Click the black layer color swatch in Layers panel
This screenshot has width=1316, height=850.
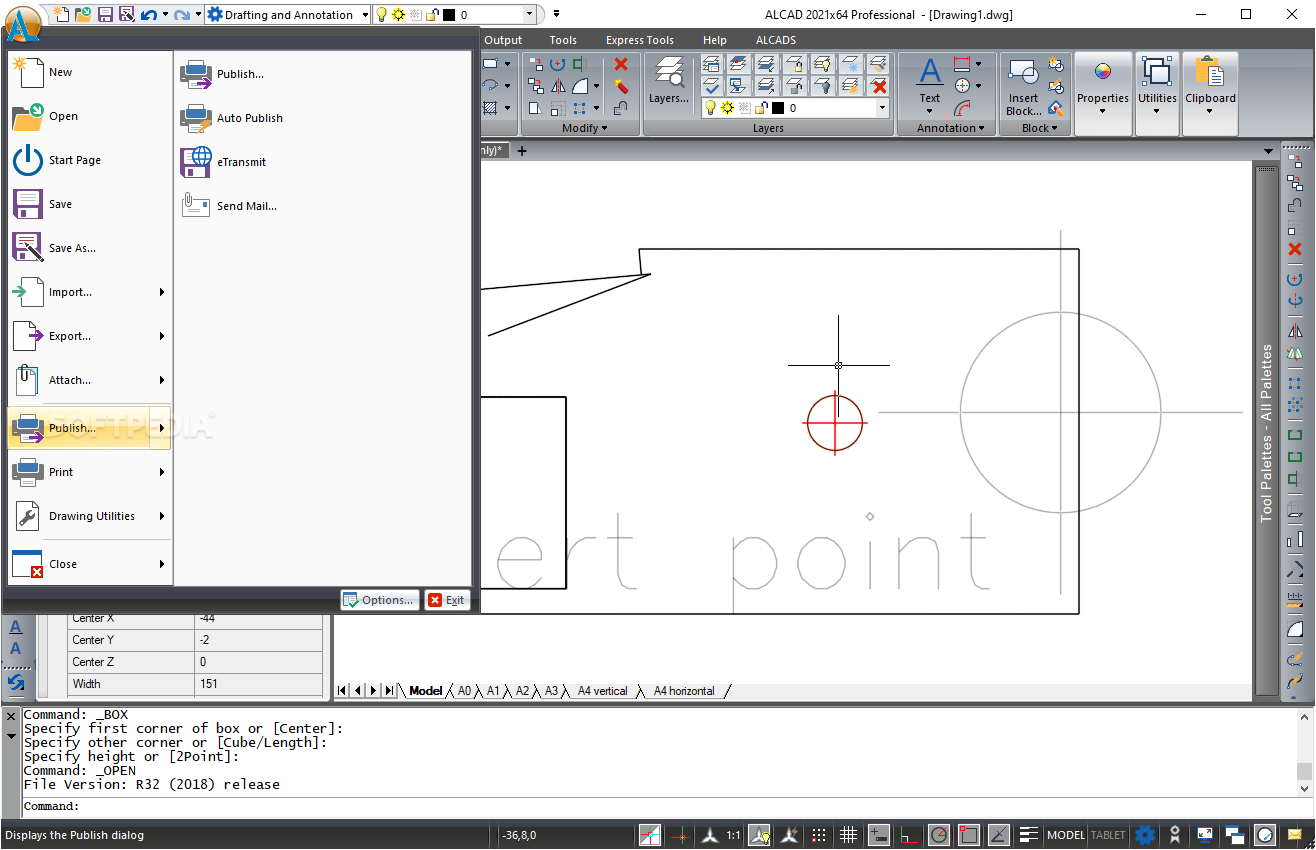point(777,108)
